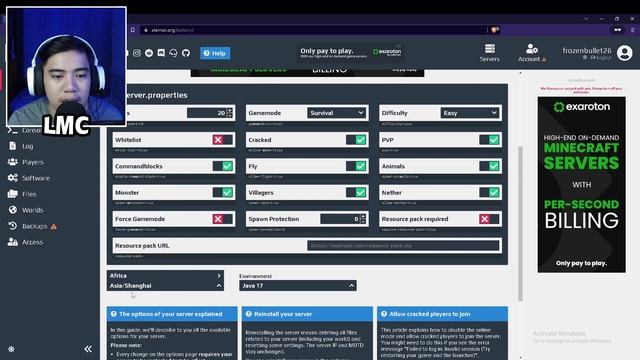640x360 pixels.
Task: Toggle the Nether switch
Action: click(489, 192)
